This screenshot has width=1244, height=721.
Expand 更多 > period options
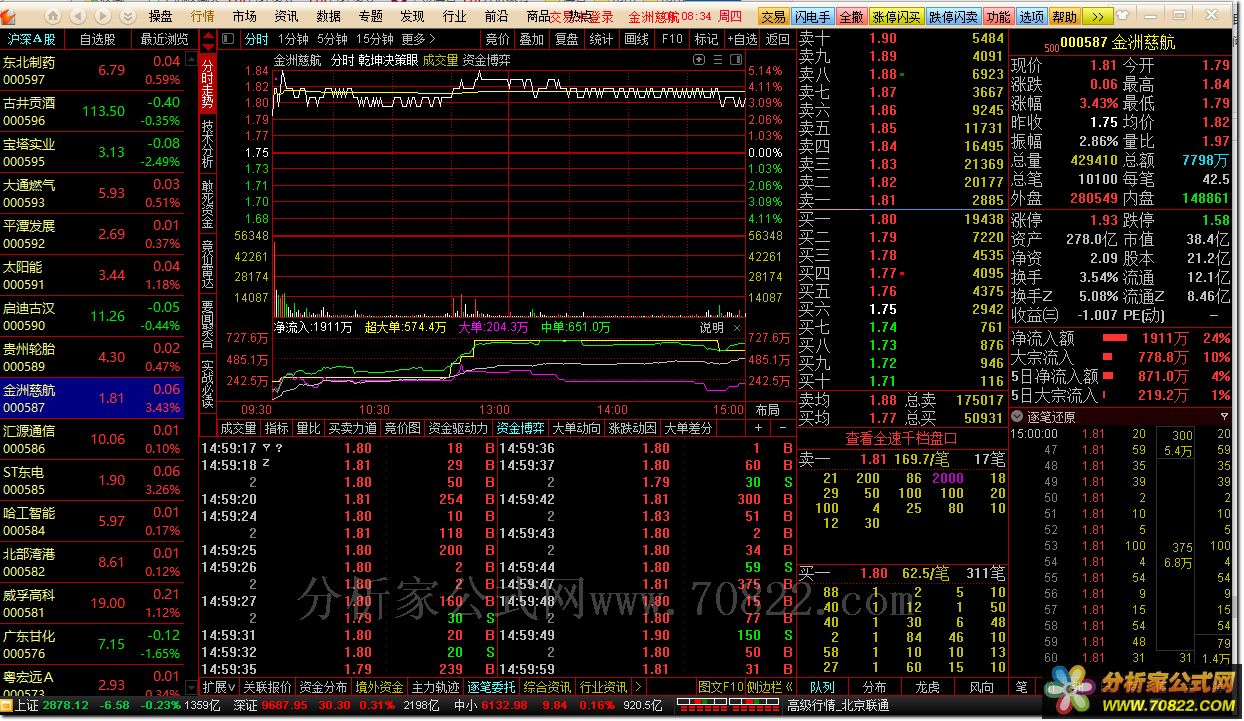pyautogui.click(x=418, y=39)
